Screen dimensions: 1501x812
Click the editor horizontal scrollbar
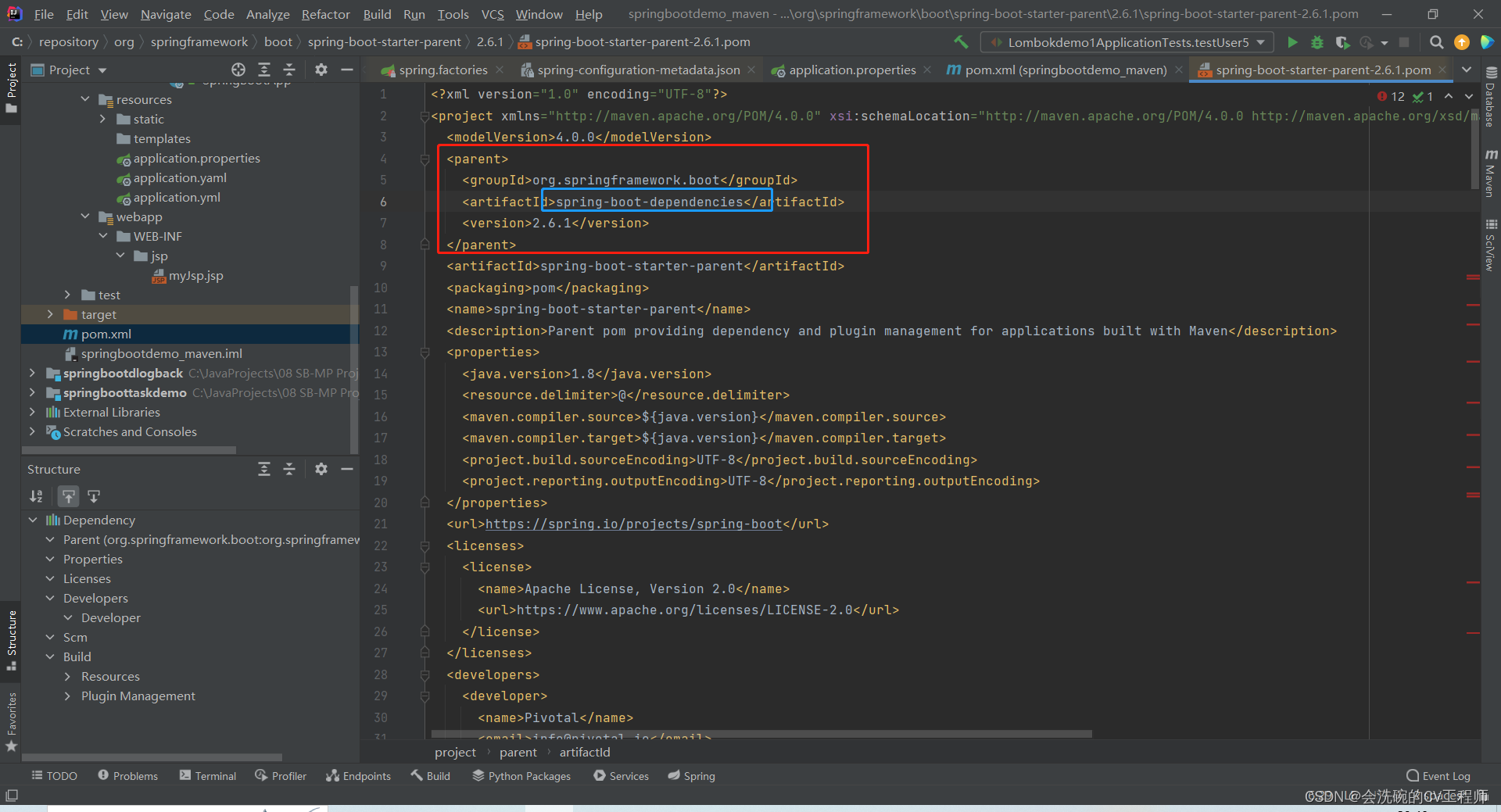point(761,734)
